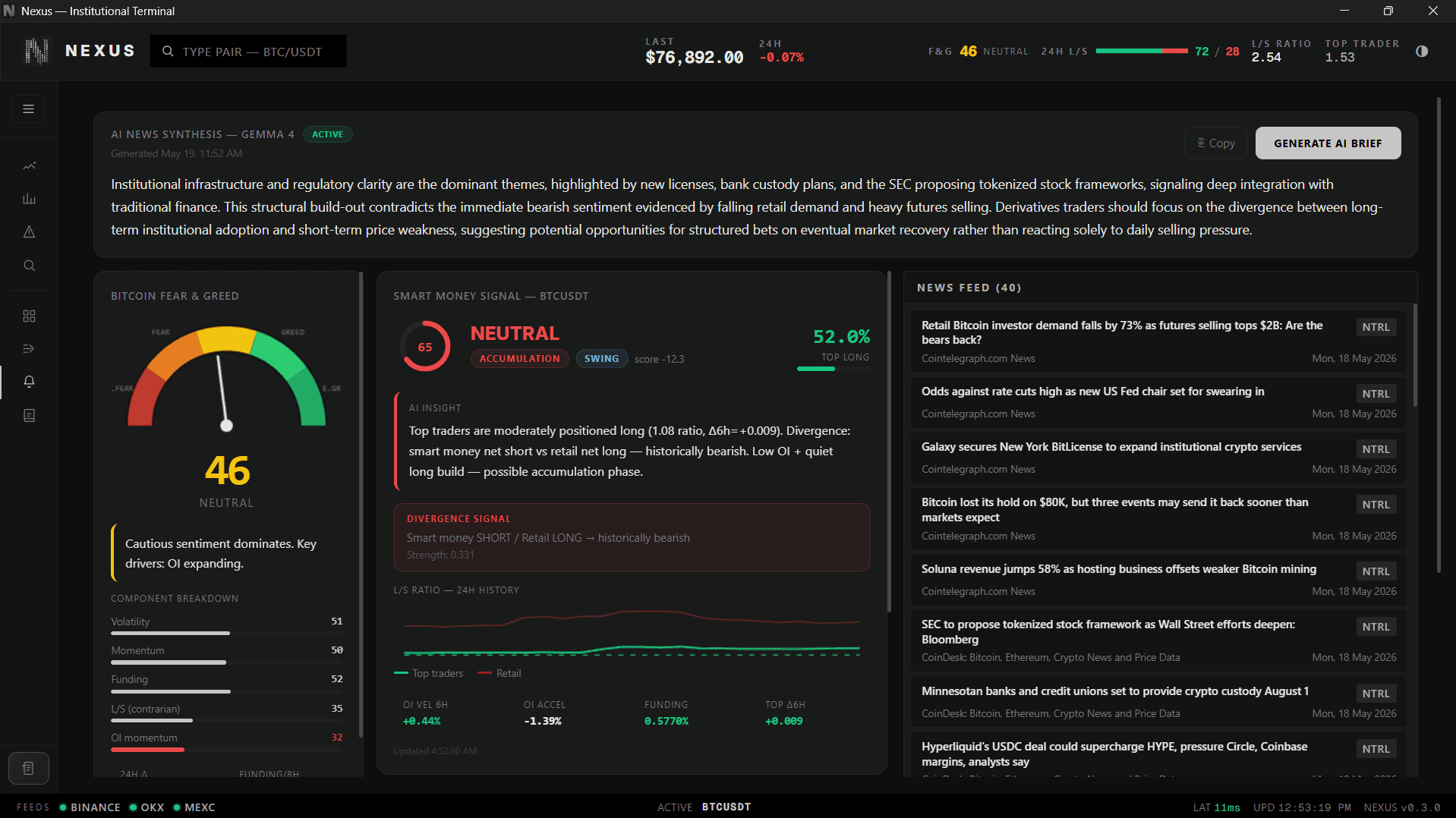
Task: Focus the Type Pair search field
Action: tap(248, 51)
